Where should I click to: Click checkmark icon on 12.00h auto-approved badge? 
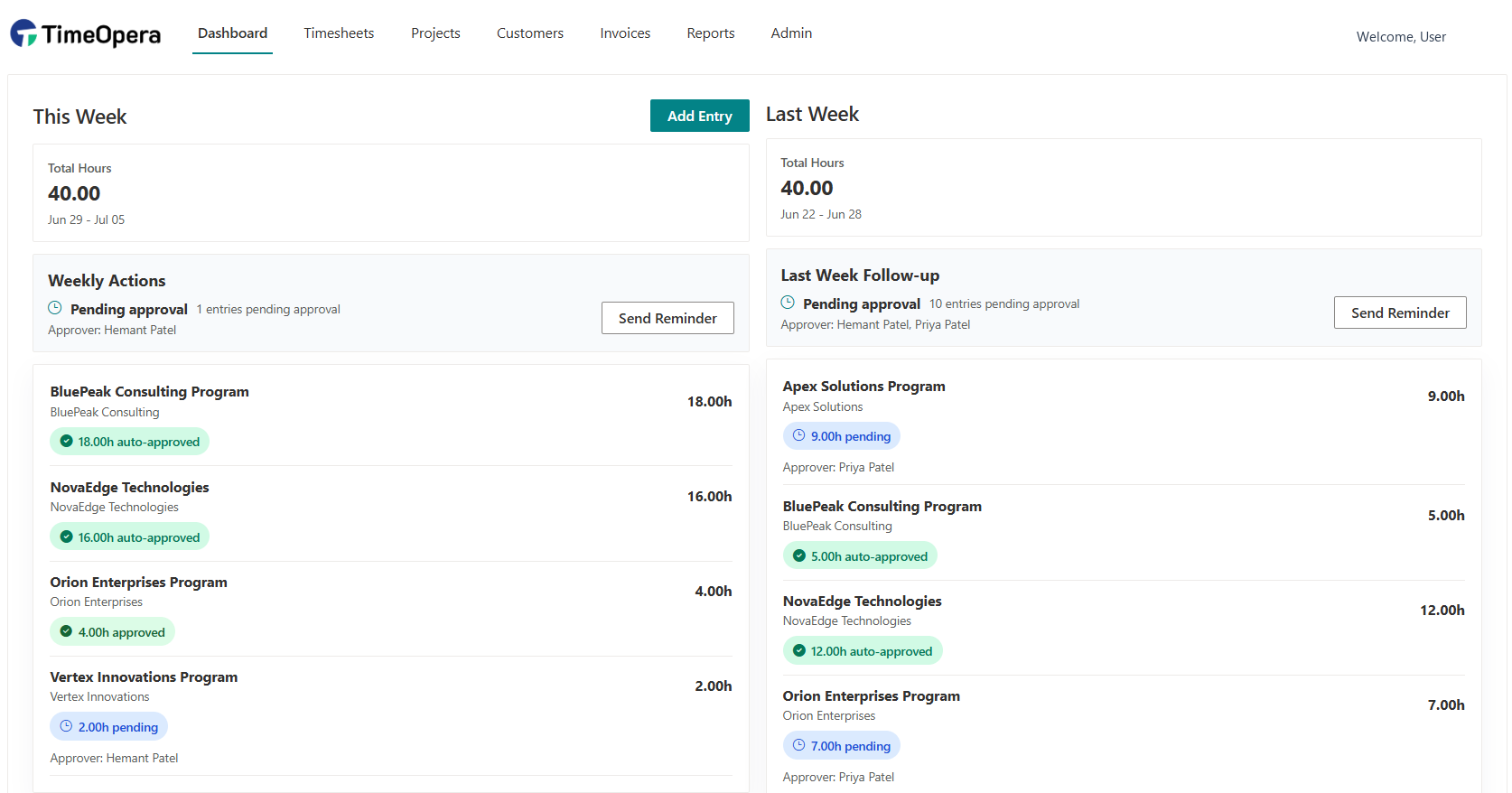pyautogui.click(x=798, y=650)
